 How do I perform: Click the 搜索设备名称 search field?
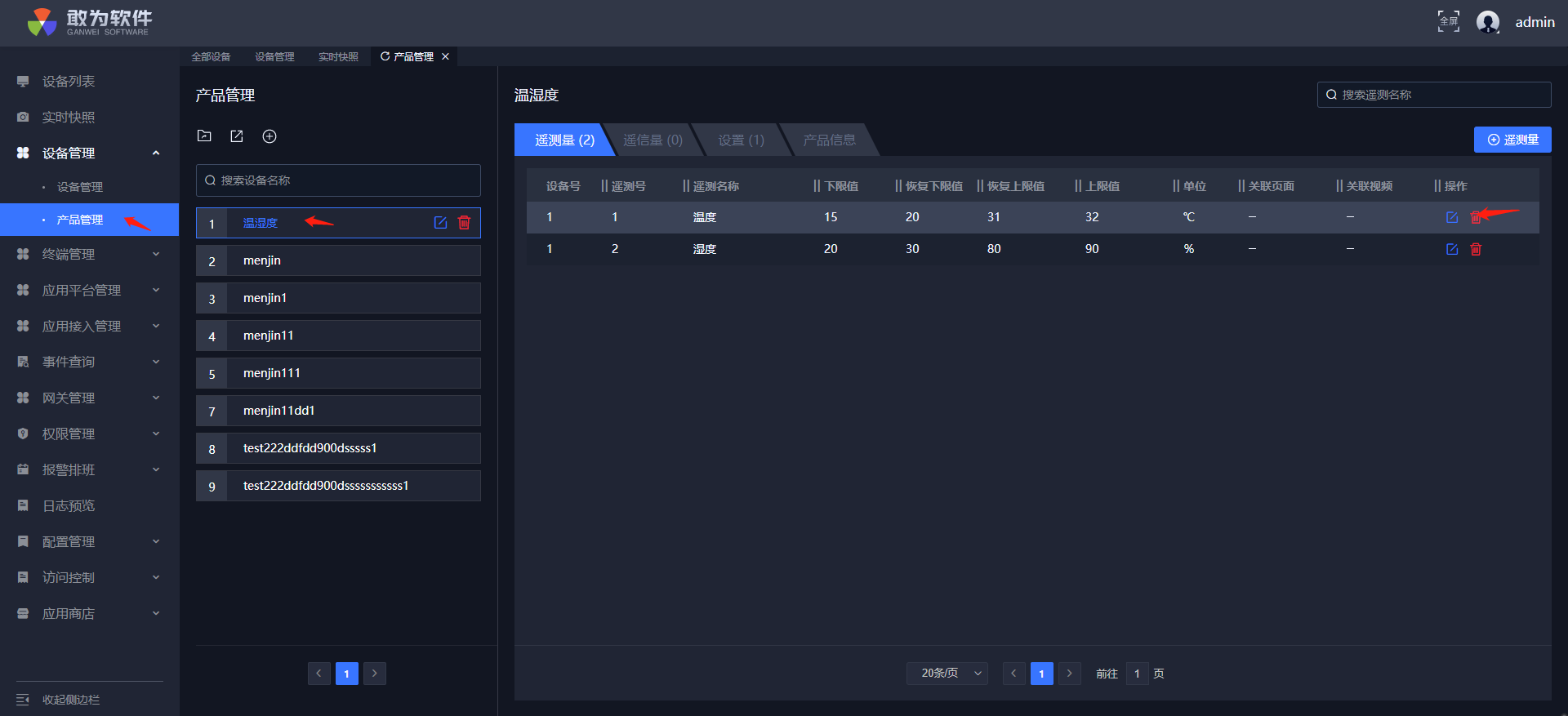click(338, 180)
